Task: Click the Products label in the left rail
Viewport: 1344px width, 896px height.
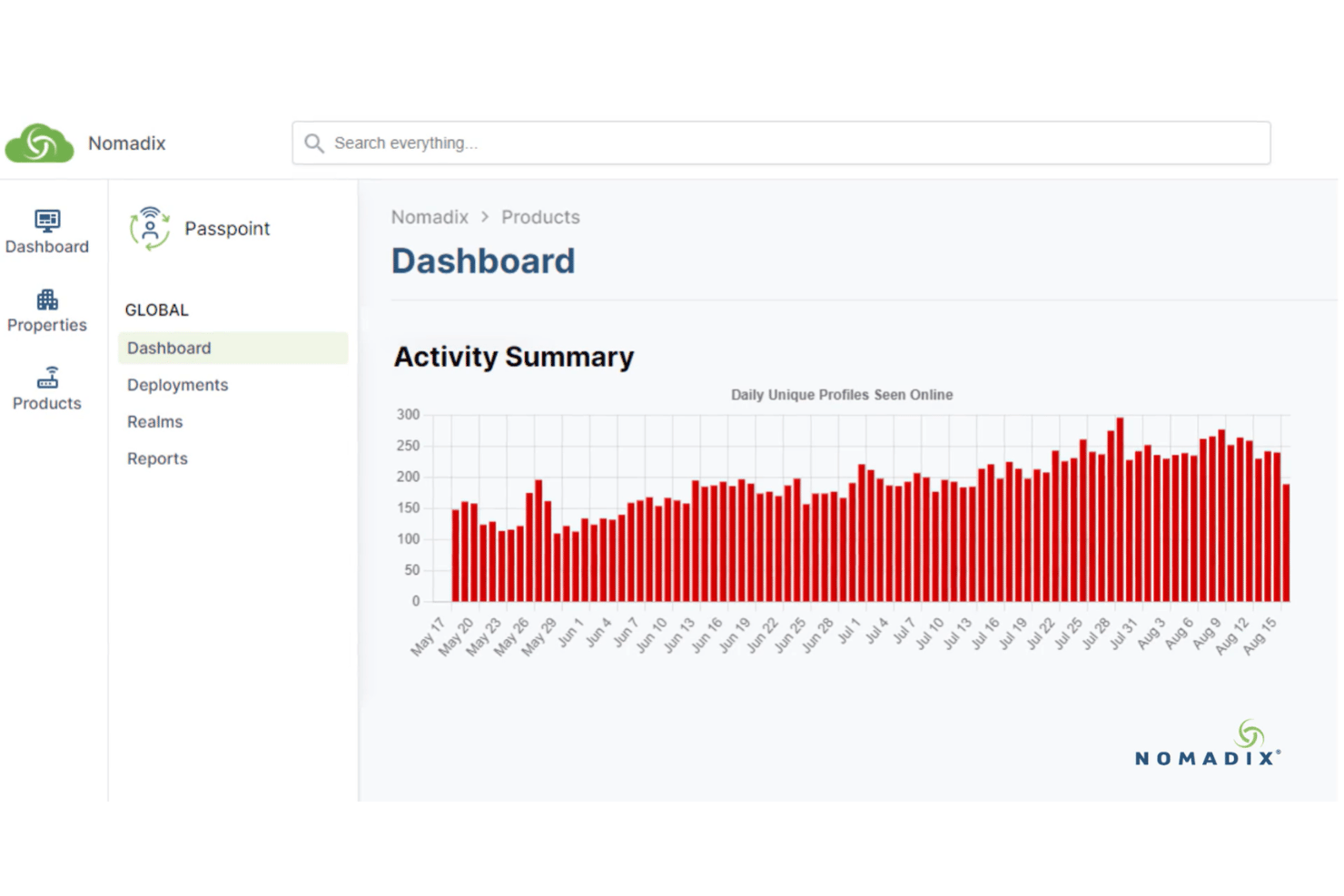Action: click(47, 403)
